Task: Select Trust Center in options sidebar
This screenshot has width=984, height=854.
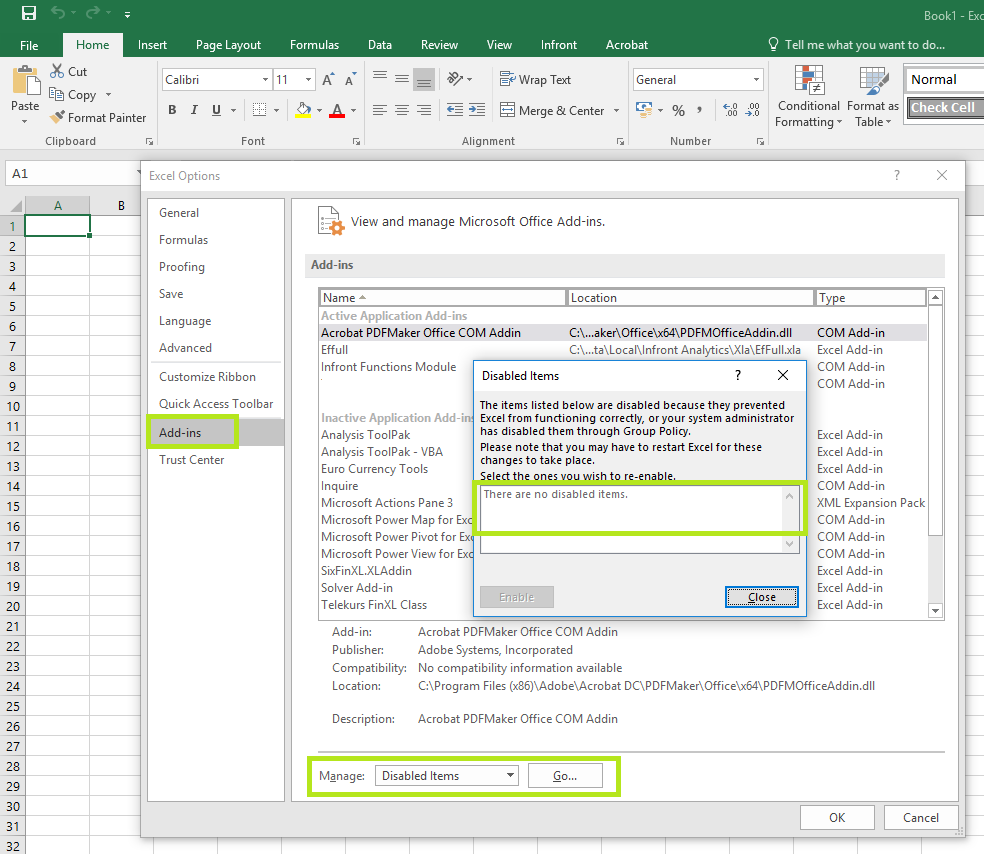Action: tap(191, 460)
